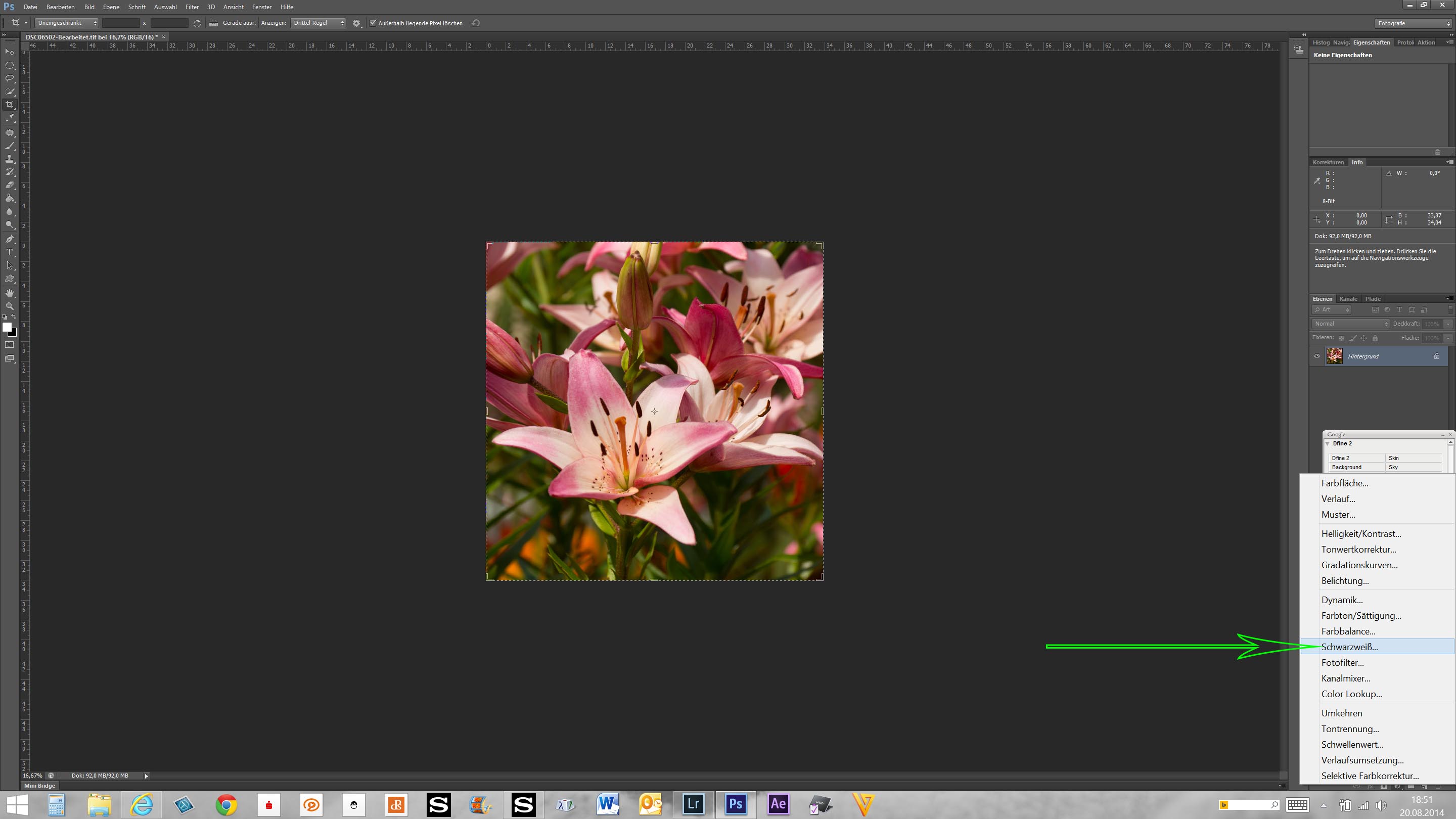The width and height of the screenshot is (1456, 819).
Task: Select the Pen tool
Action: (10, 239)
